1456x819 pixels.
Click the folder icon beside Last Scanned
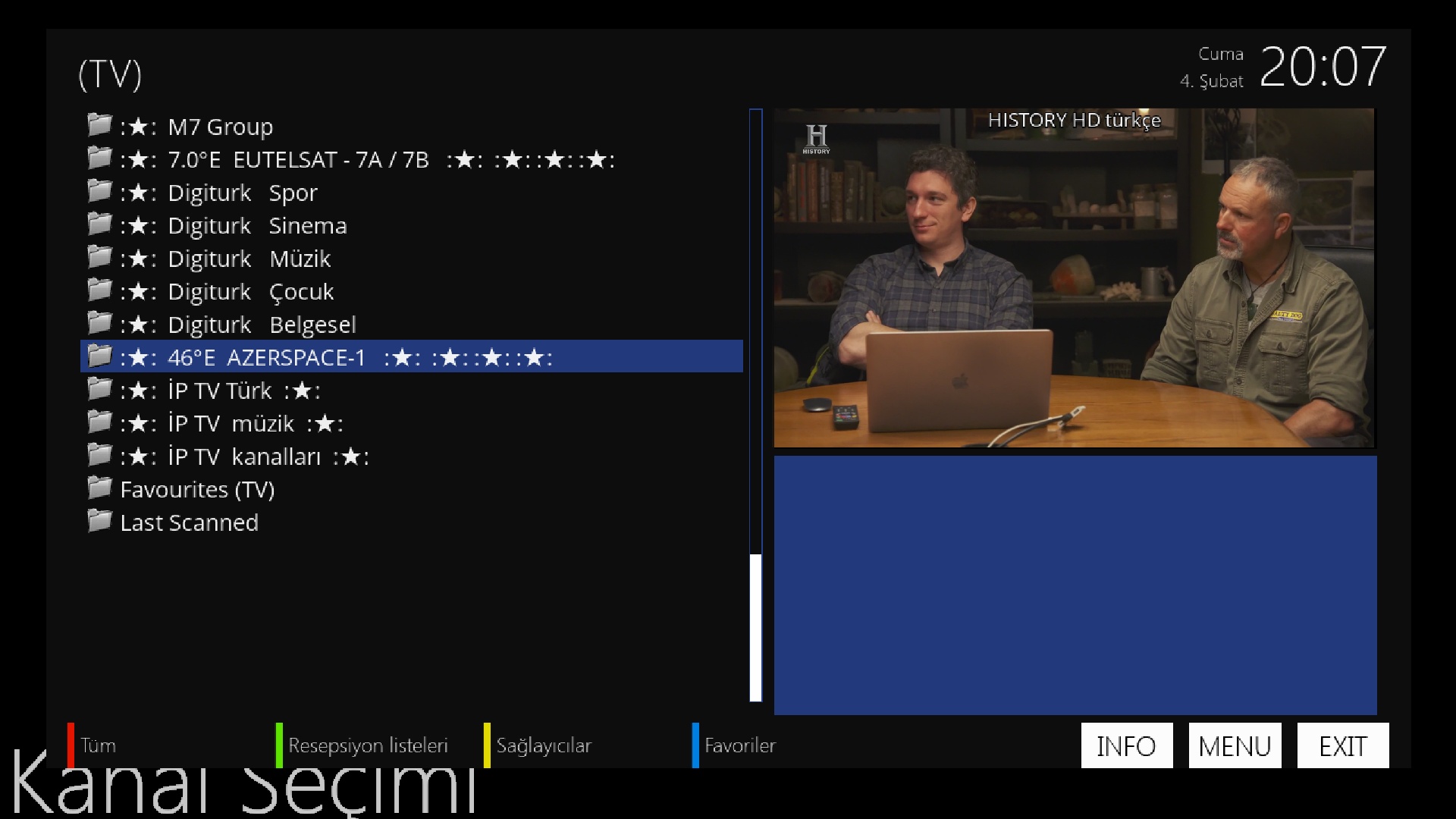pos(99,520)
